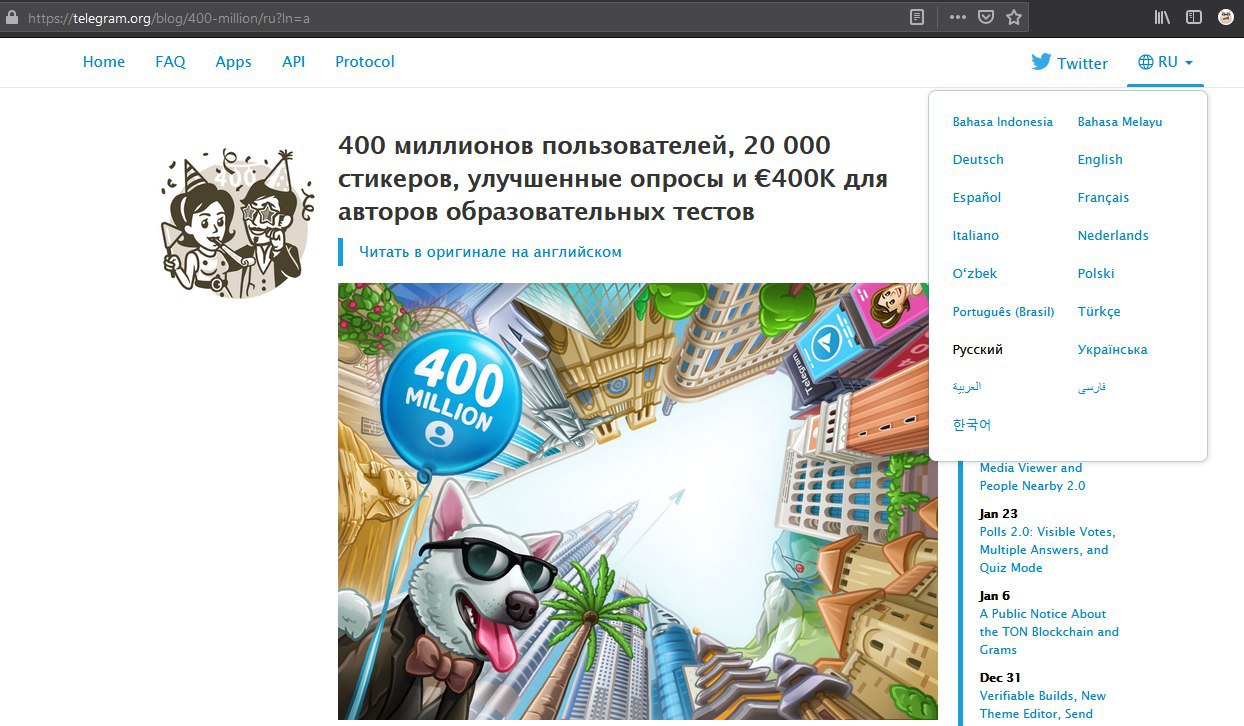Click the globe icon next to RU

click(x=1146, y=62)
